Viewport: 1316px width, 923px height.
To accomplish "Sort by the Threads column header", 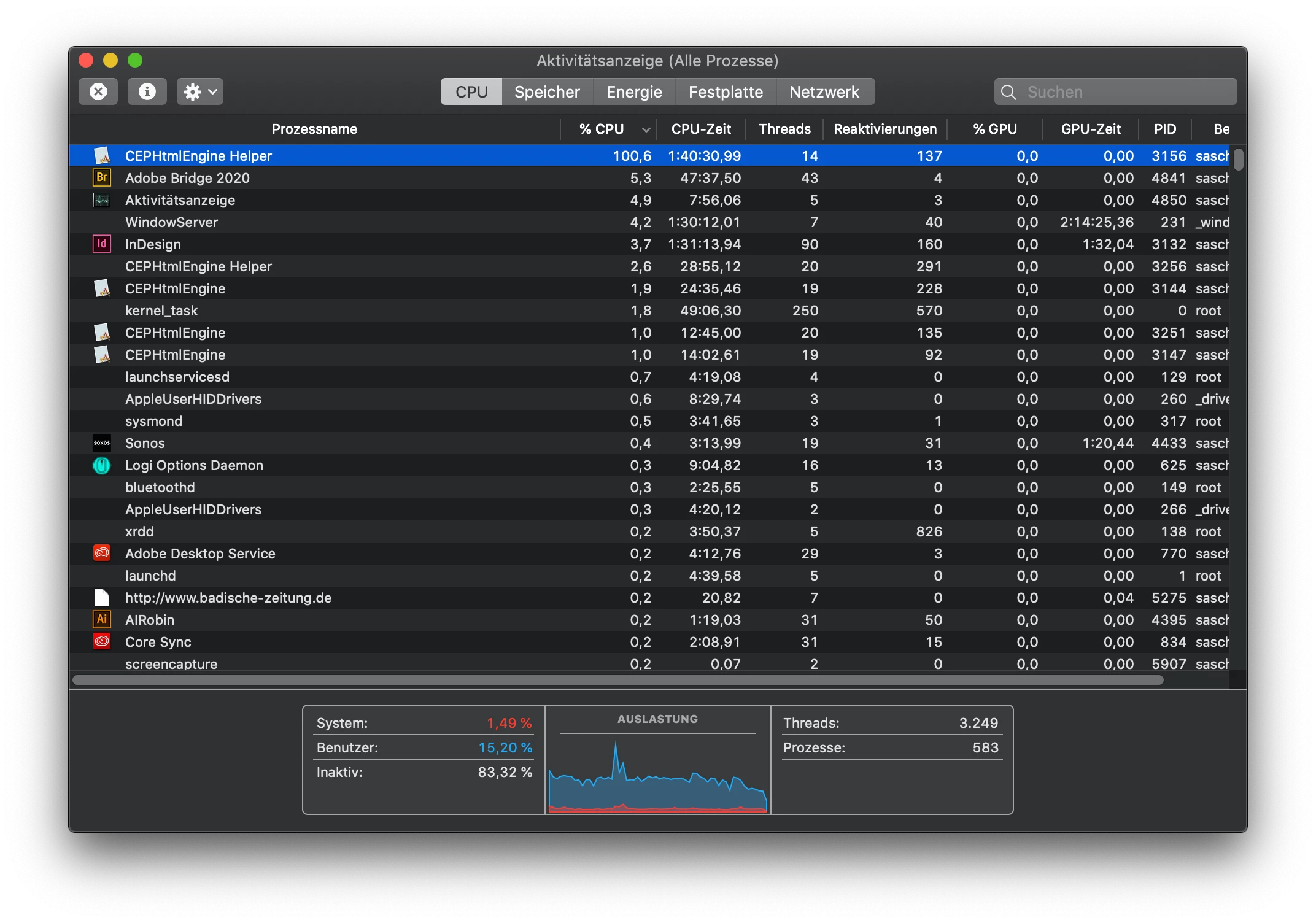I will [x=784, y=129].
